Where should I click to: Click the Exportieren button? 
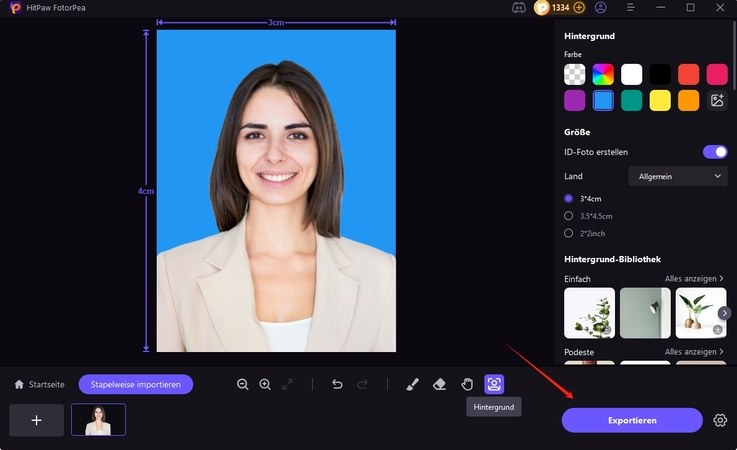pyautogui.click(x=632, y=420)
